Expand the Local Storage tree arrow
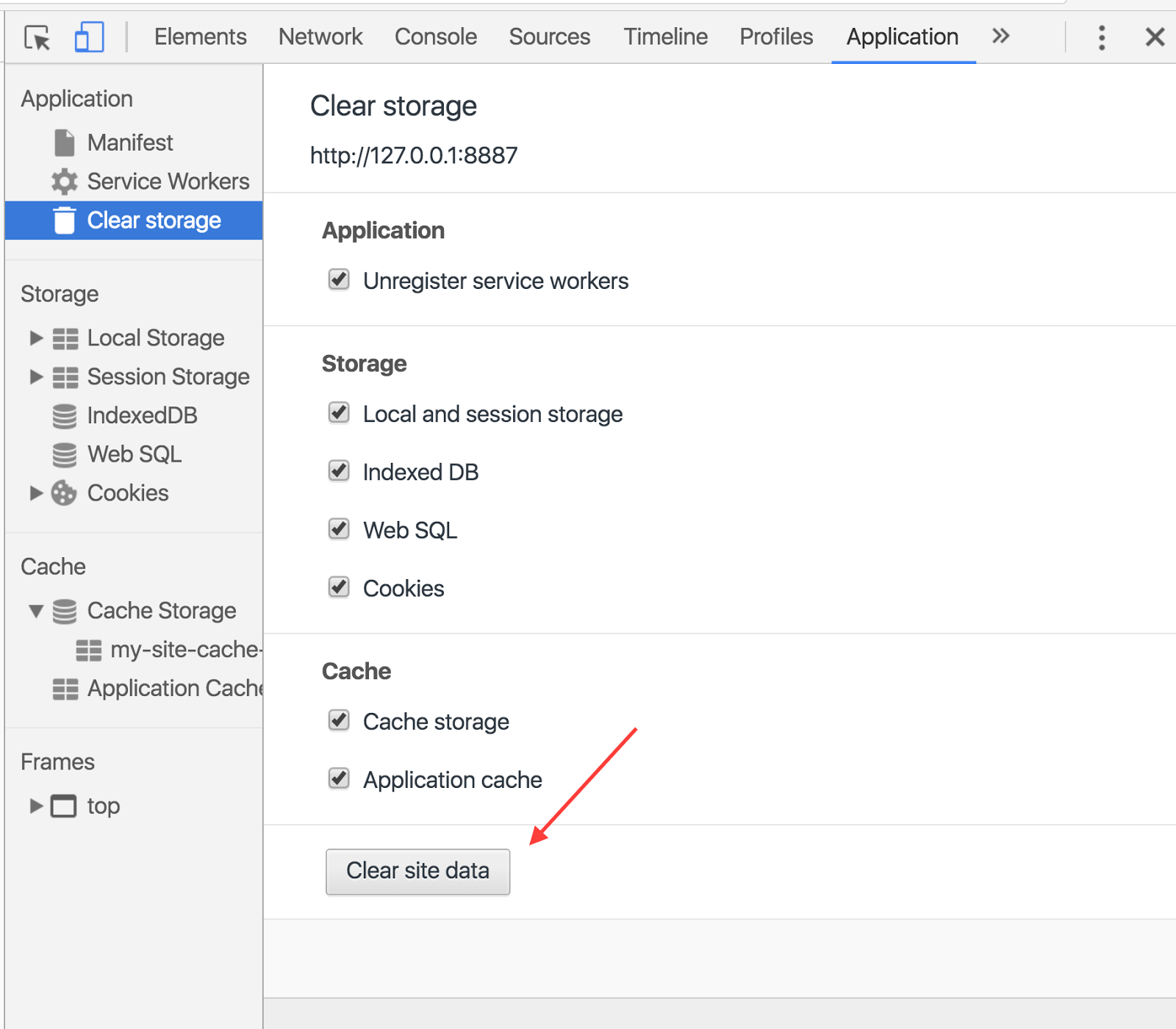Viewport: 1176px width, 1029px height. tap(36, 337)
